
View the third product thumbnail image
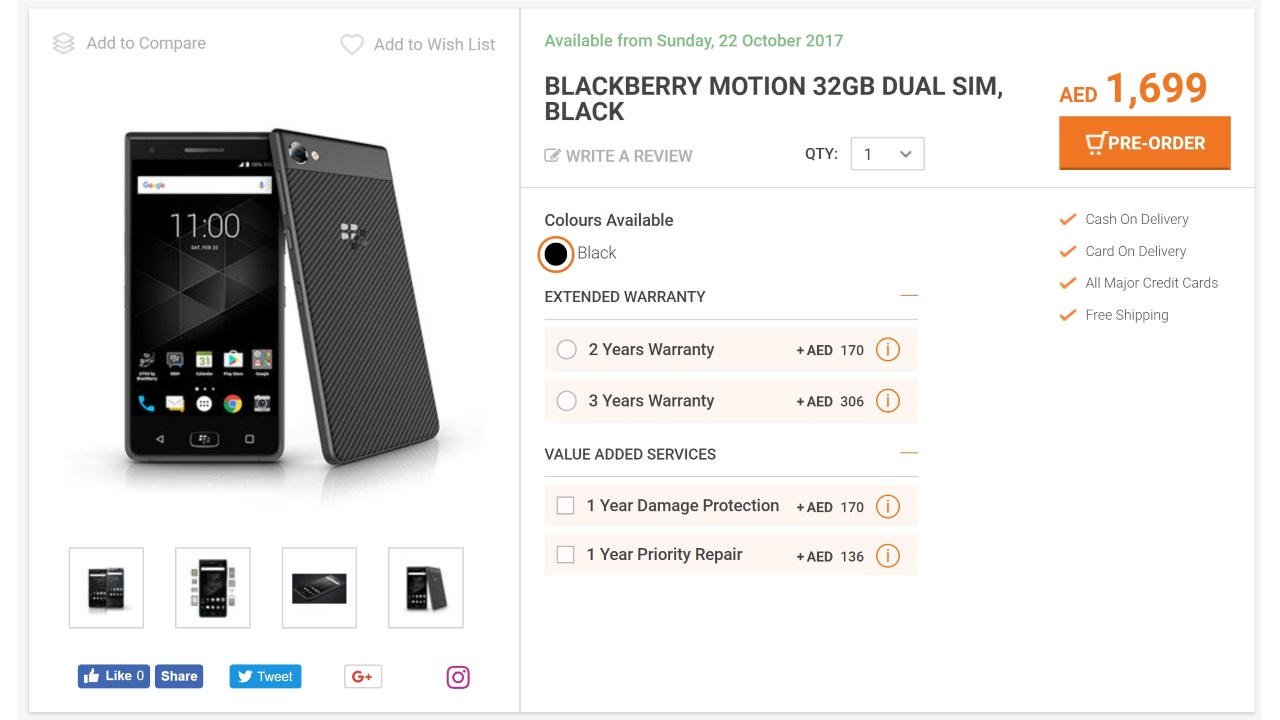click(x=319, y=588)
